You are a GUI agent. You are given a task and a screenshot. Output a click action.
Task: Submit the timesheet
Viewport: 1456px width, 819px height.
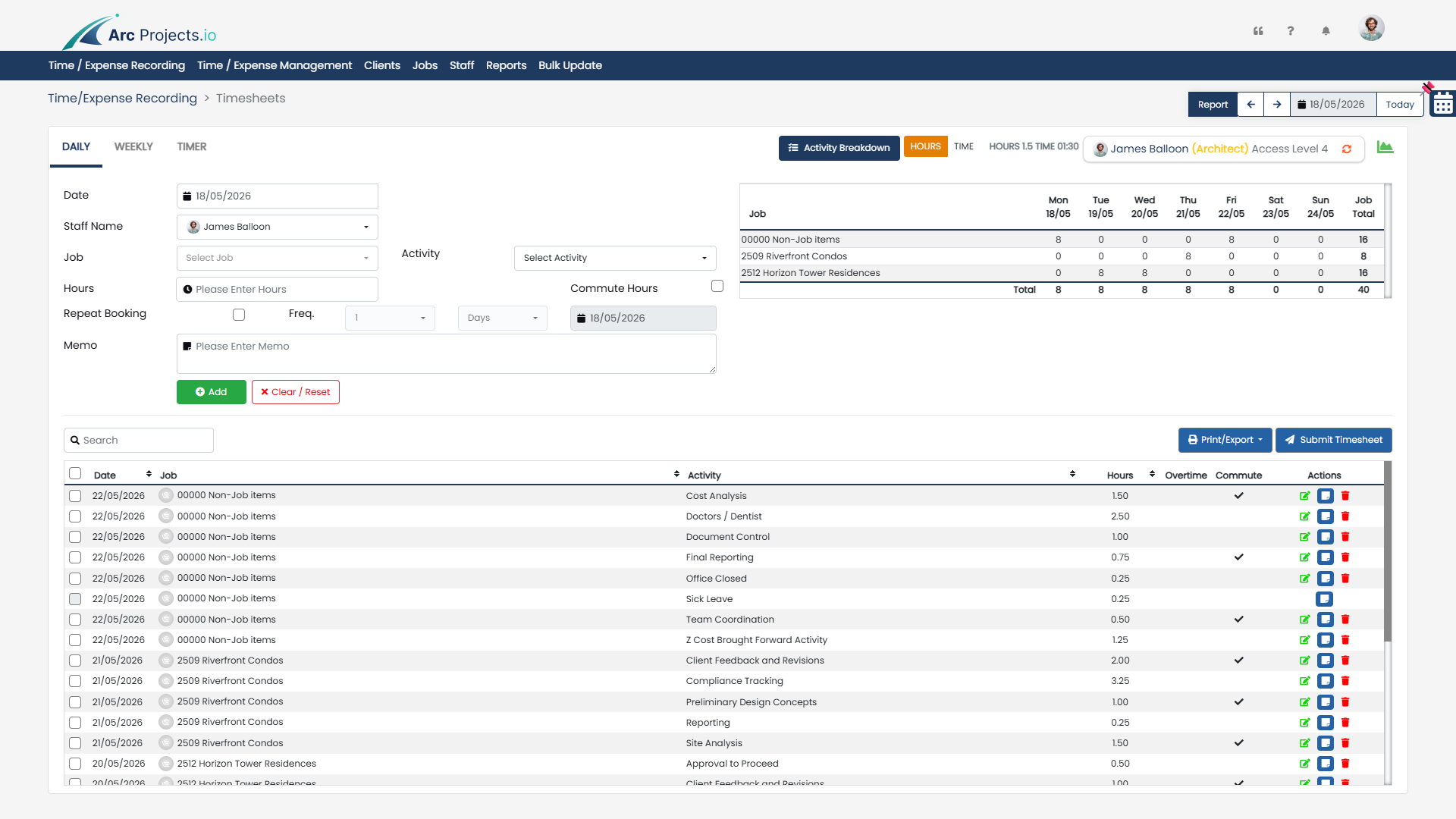1334,440
